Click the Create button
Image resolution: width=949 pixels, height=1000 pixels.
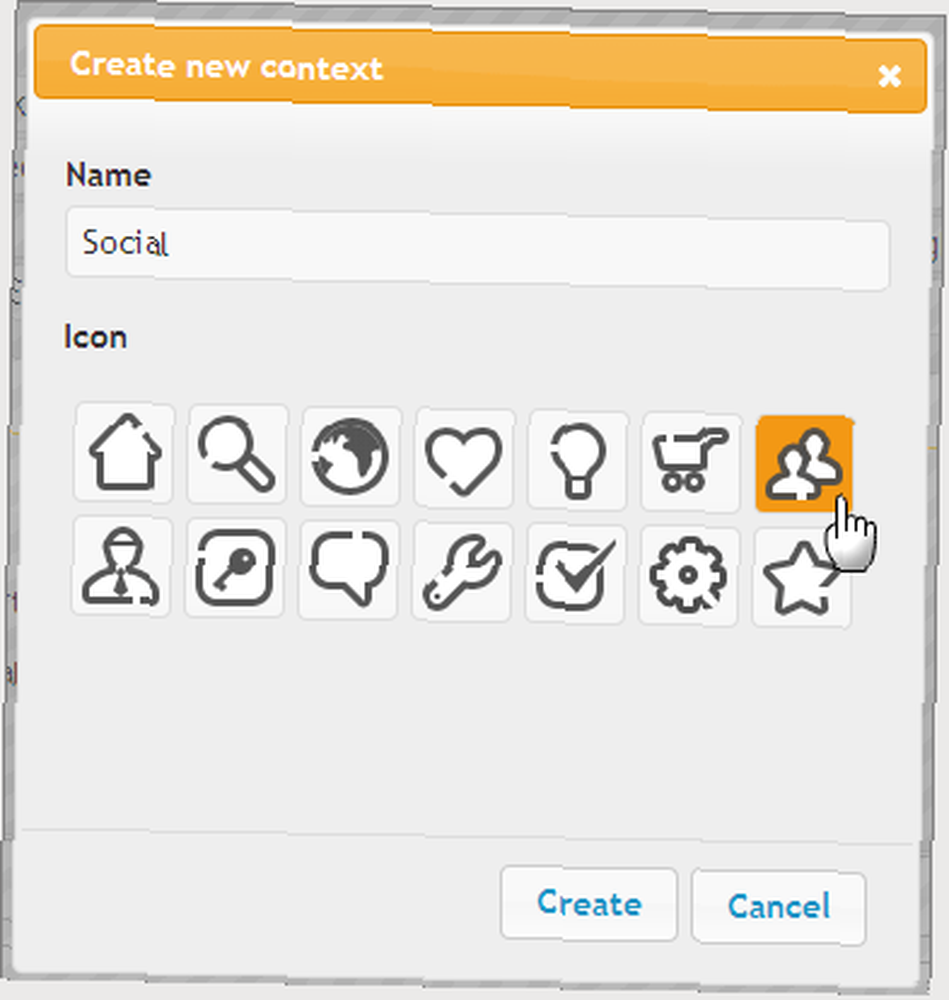coord(589,903)
